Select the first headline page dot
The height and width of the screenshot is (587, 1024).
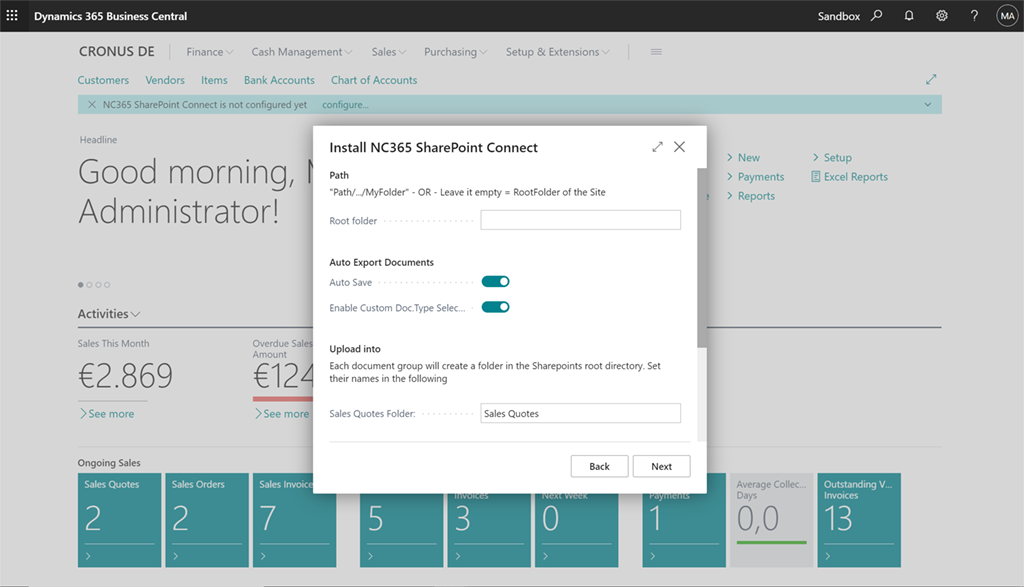80,285
